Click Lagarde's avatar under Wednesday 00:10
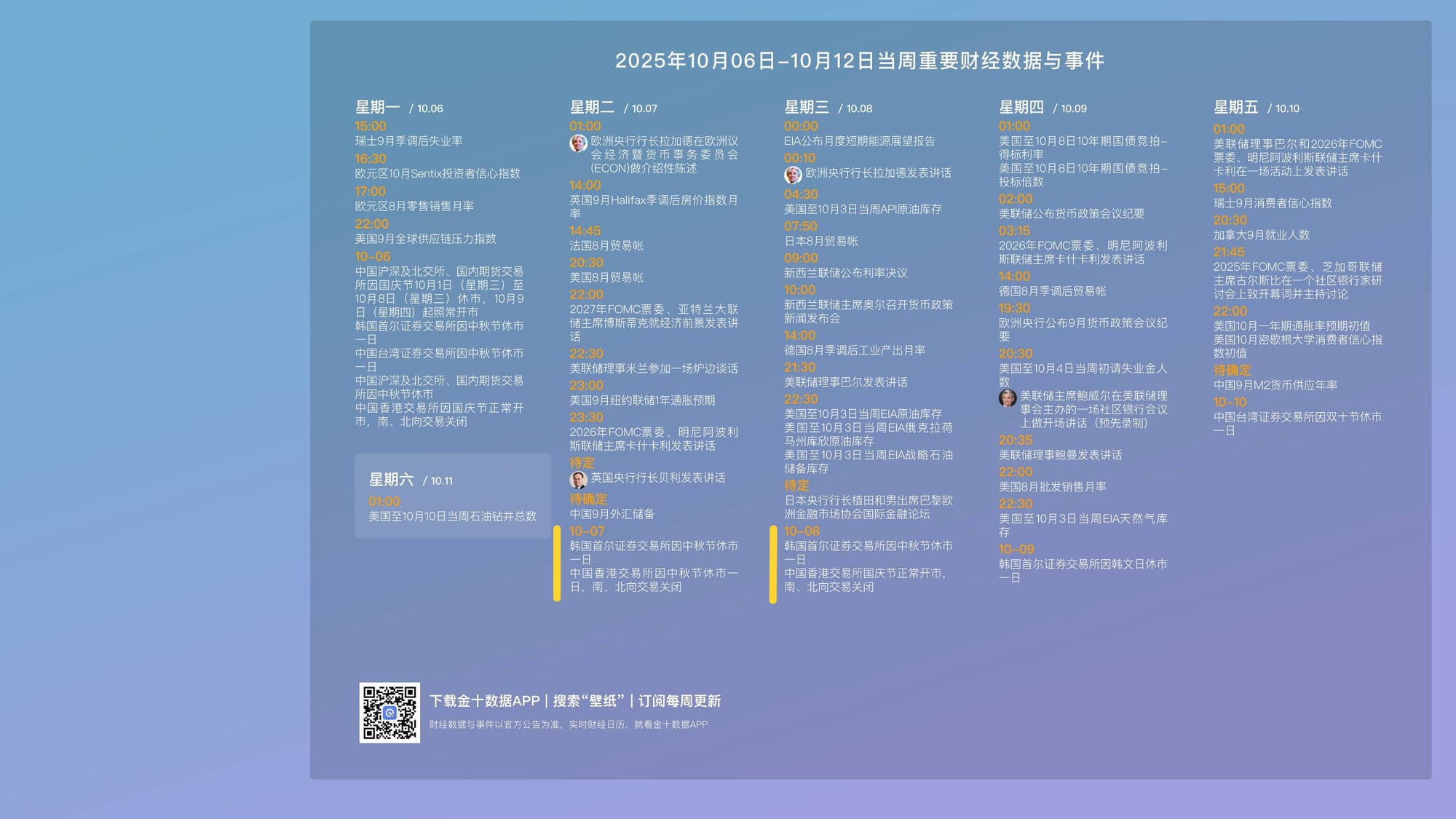The width and height of the screenshot is (1456, 819). coord(792,174)
